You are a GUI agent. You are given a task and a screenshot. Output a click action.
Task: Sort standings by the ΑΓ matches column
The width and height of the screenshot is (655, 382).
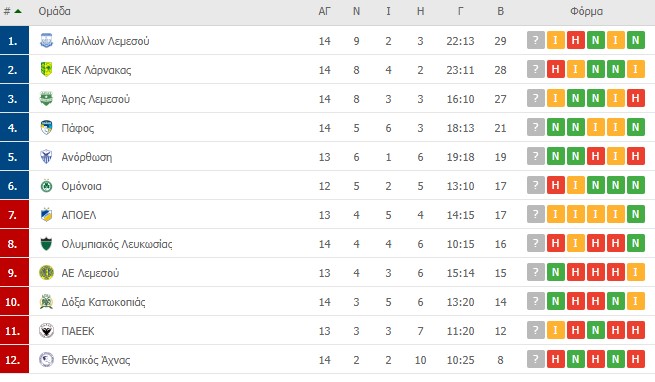(x=325, y=11)
